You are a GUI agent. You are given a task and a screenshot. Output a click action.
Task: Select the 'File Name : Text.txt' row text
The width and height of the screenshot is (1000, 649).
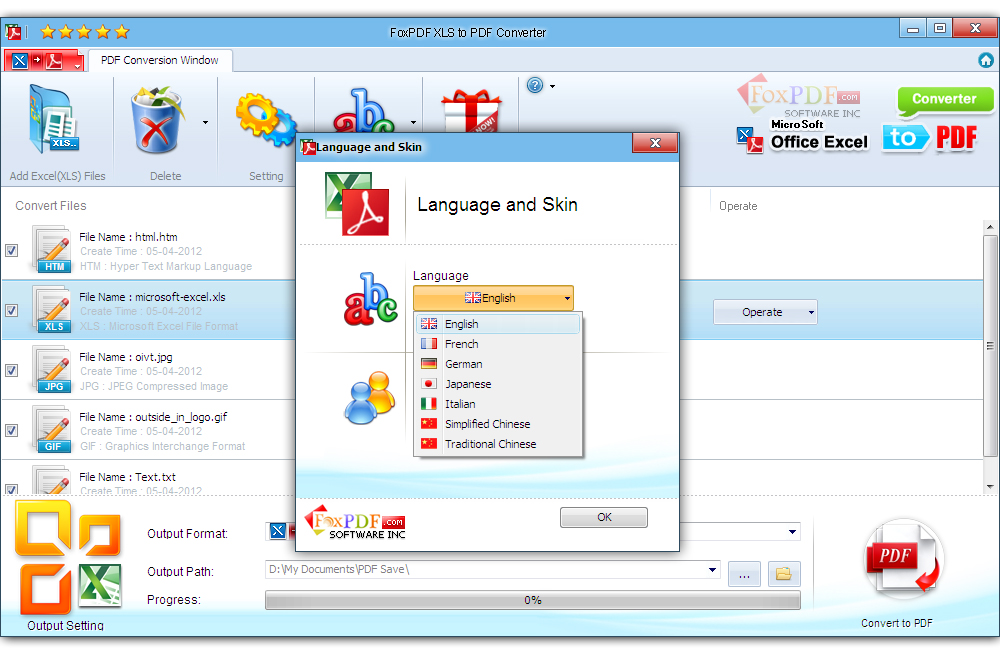click(128, 477)
